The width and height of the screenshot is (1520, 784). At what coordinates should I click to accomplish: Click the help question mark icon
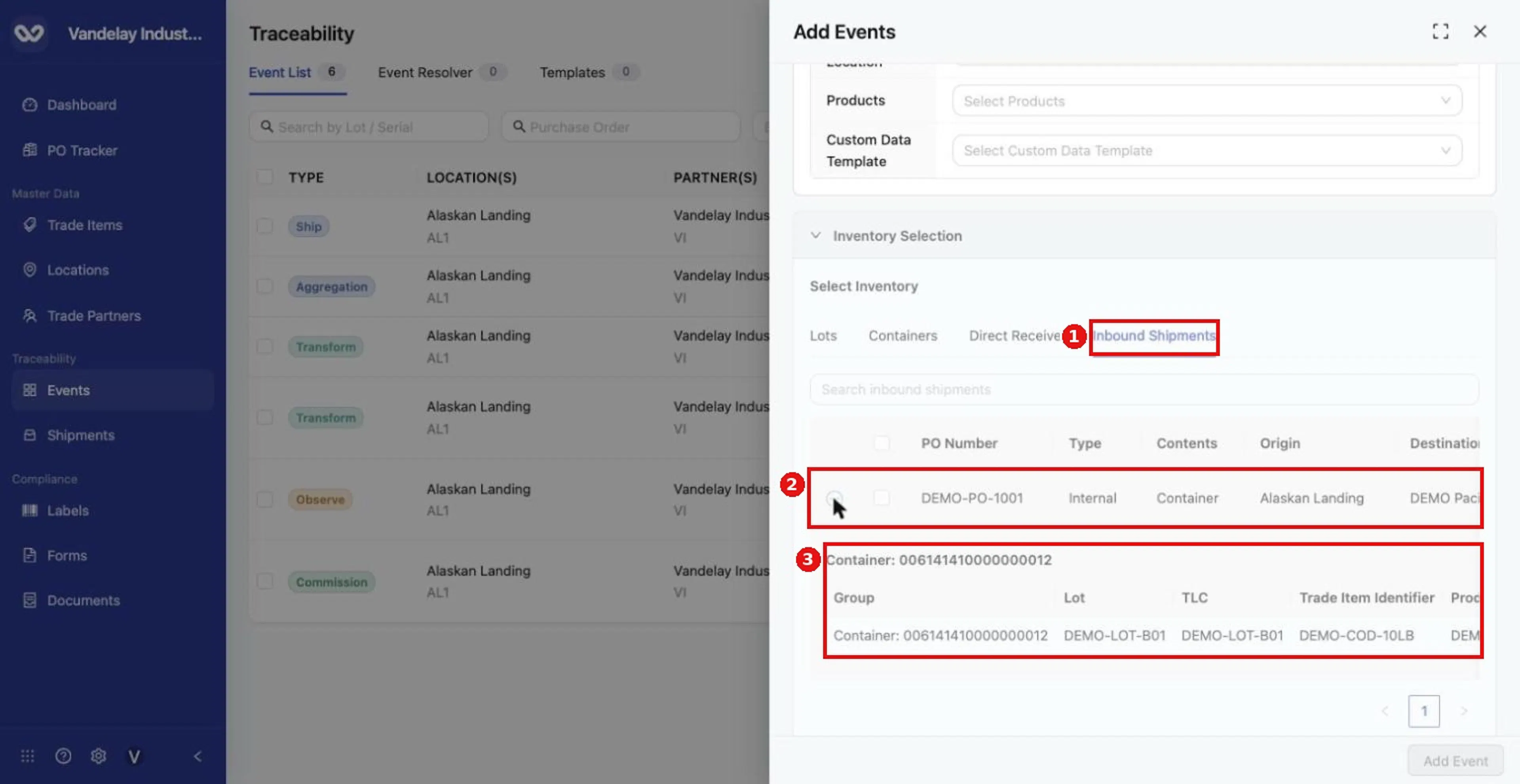(x=63, y=756)
